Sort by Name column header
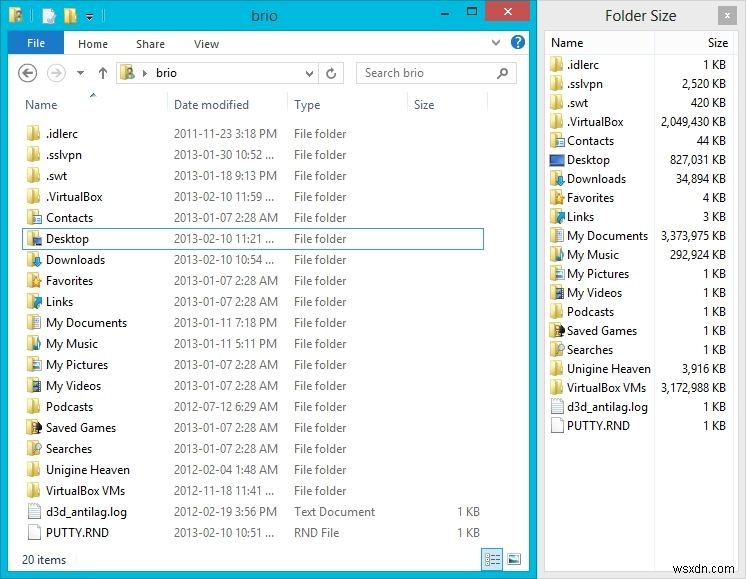Image resolution: width=746 pixels, height=579 pixels. pyautogui.click(x=41, y=105)
